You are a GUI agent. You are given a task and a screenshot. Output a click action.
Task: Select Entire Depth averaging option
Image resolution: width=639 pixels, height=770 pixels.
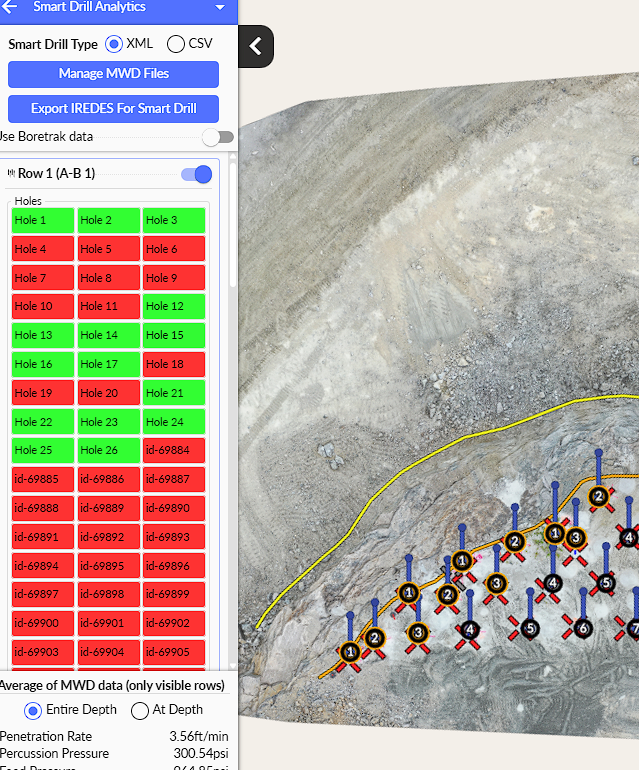click(x=33, y=711)
